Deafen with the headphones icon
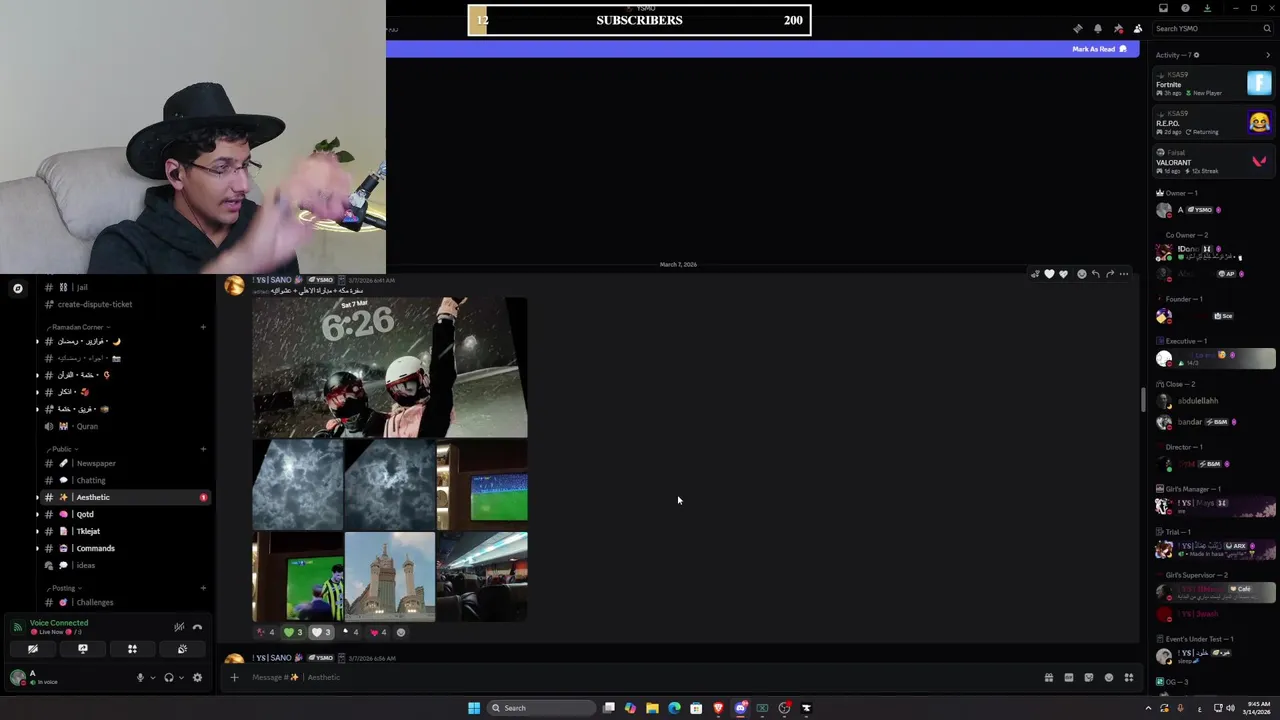1280x720 pixels. (x=168, y=677)
